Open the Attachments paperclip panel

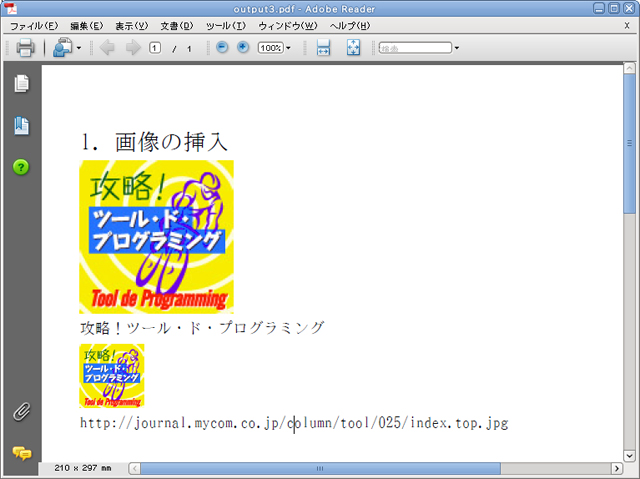[x=22, y=412]
